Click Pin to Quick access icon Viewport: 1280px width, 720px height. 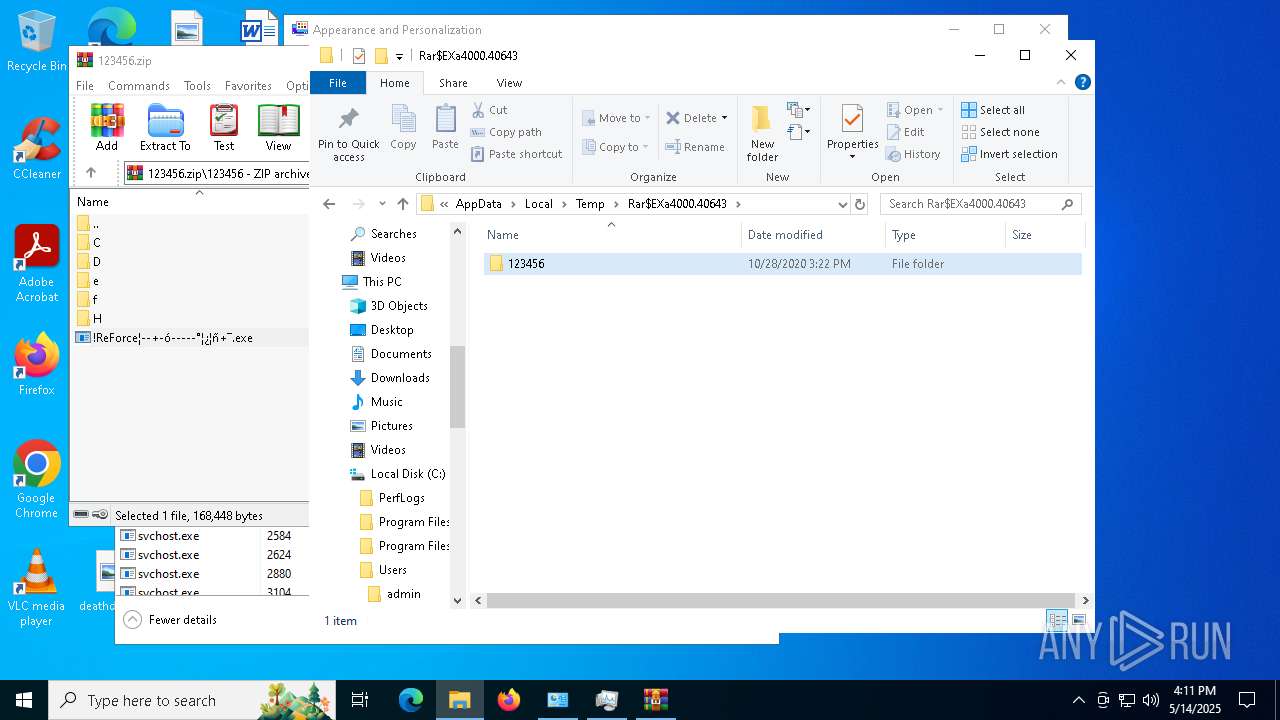(348, 134)
